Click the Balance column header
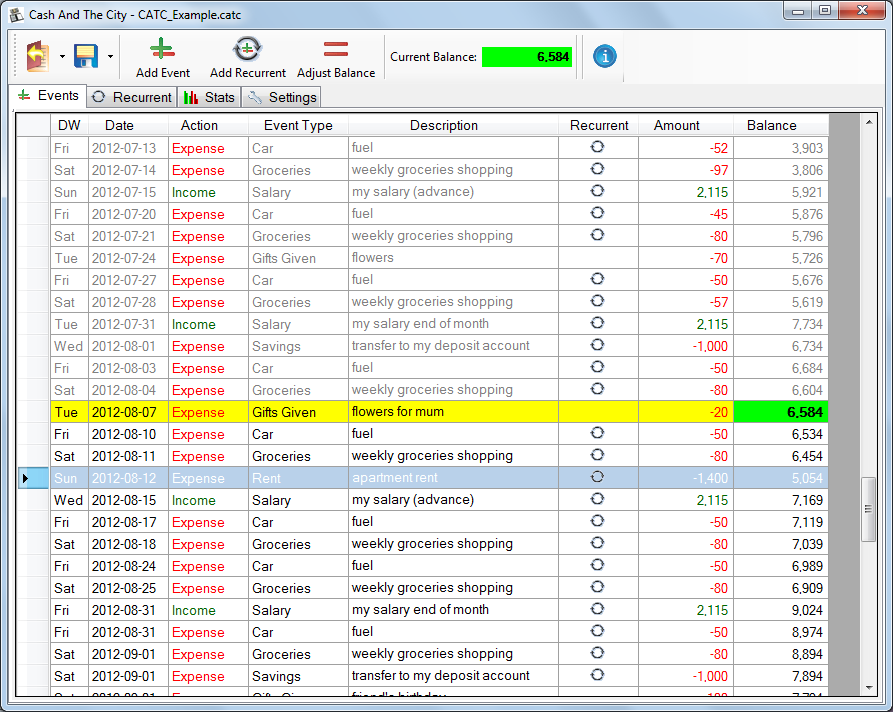 [x=781, y=125]
